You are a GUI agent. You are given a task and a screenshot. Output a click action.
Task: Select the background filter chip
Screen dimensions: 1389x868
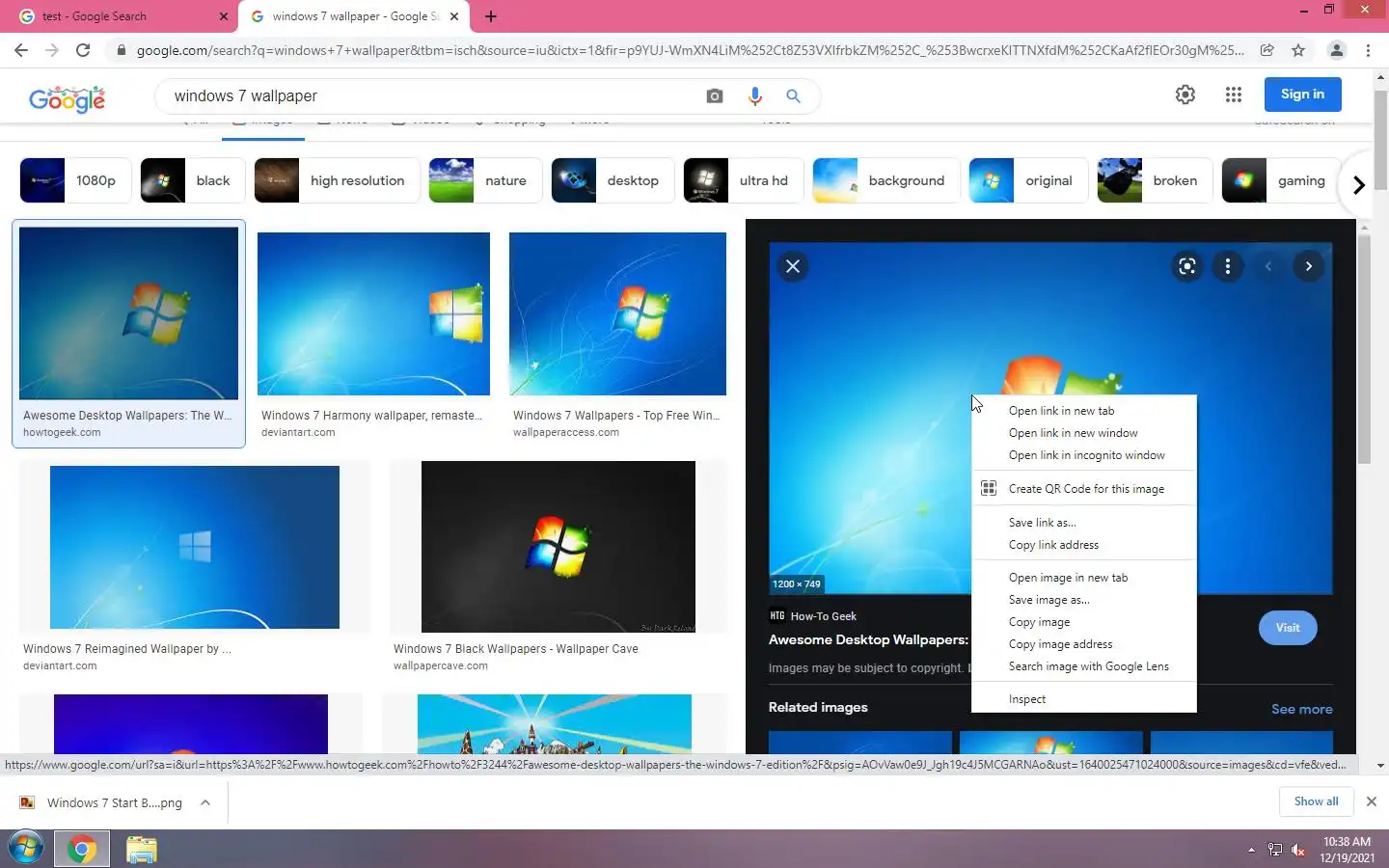(x=886, y=180)
